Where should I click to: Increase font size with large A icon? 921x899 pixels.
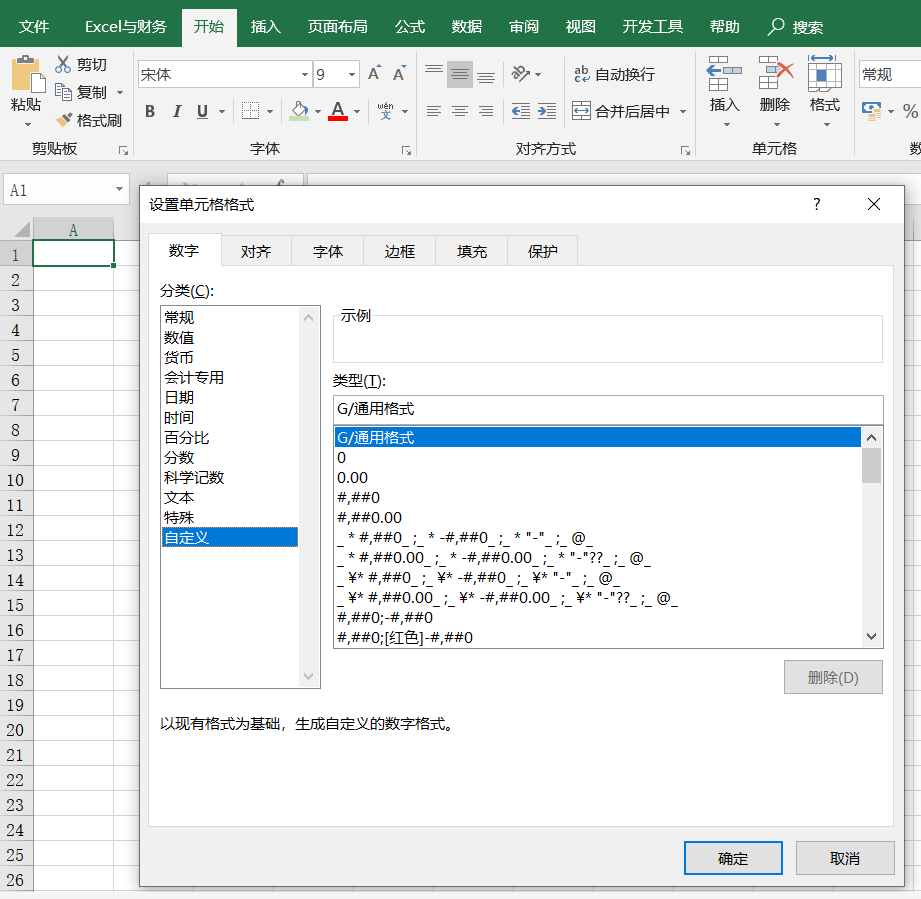374,74
